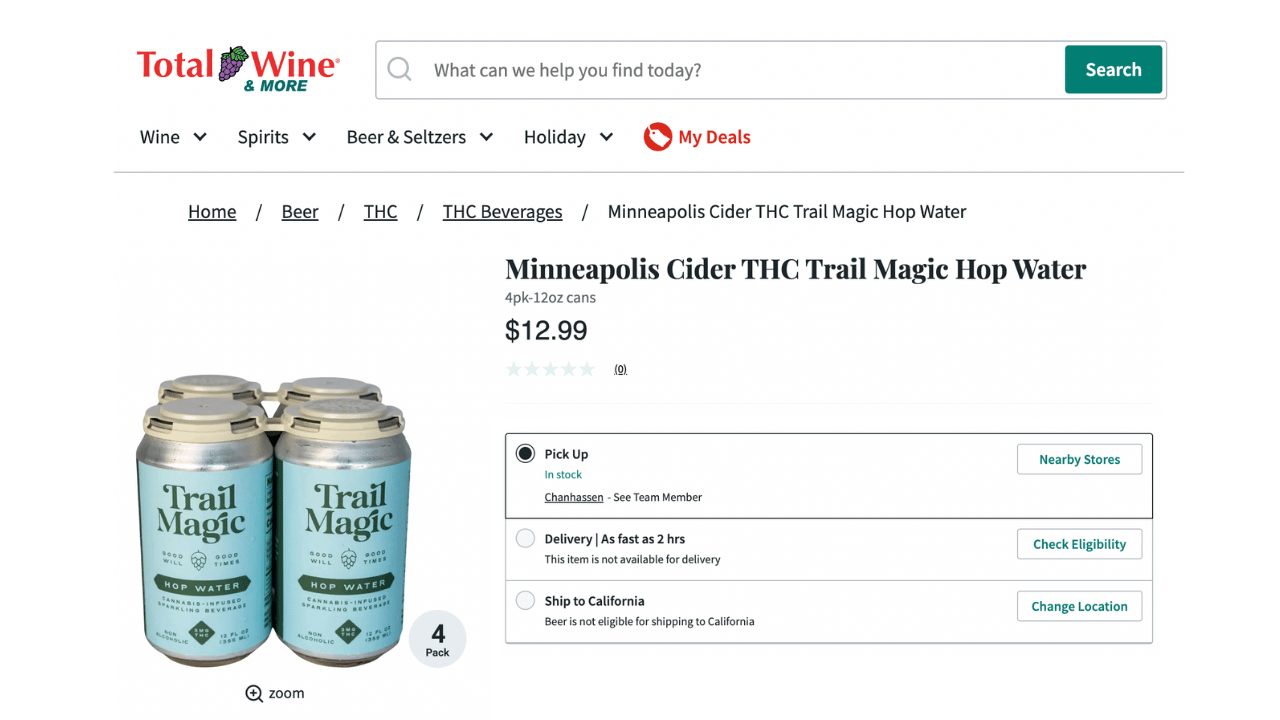This screenshot has height=720, width=1280.
Task: Click the magnifying glass search icon
Action: (x=400, y=70)
